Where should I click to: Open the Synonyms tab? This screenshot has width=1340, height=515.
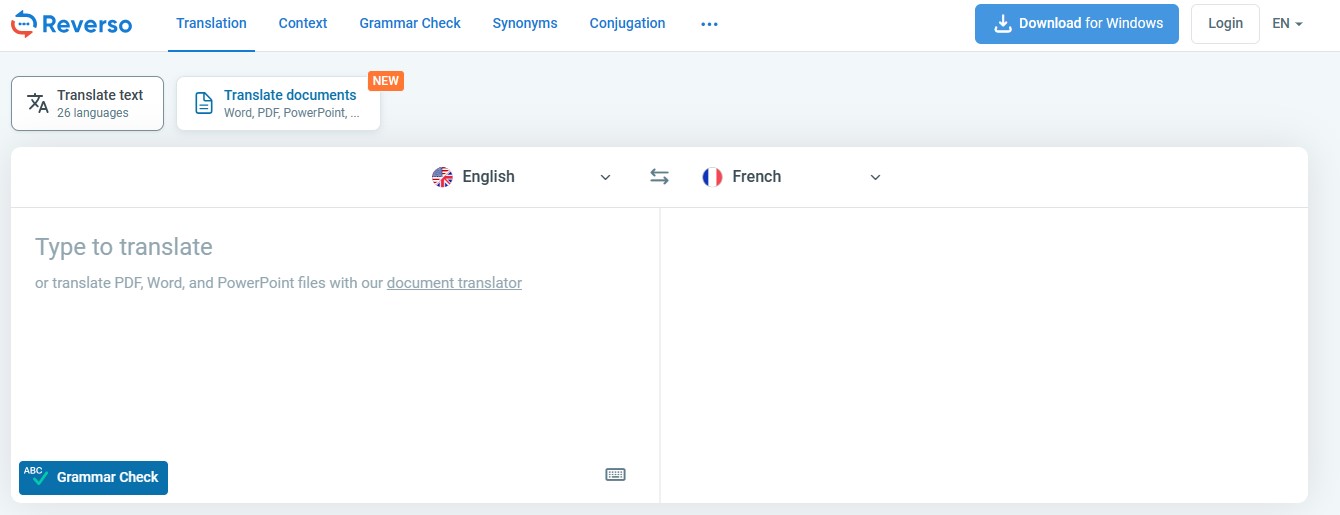pos(525,23)
